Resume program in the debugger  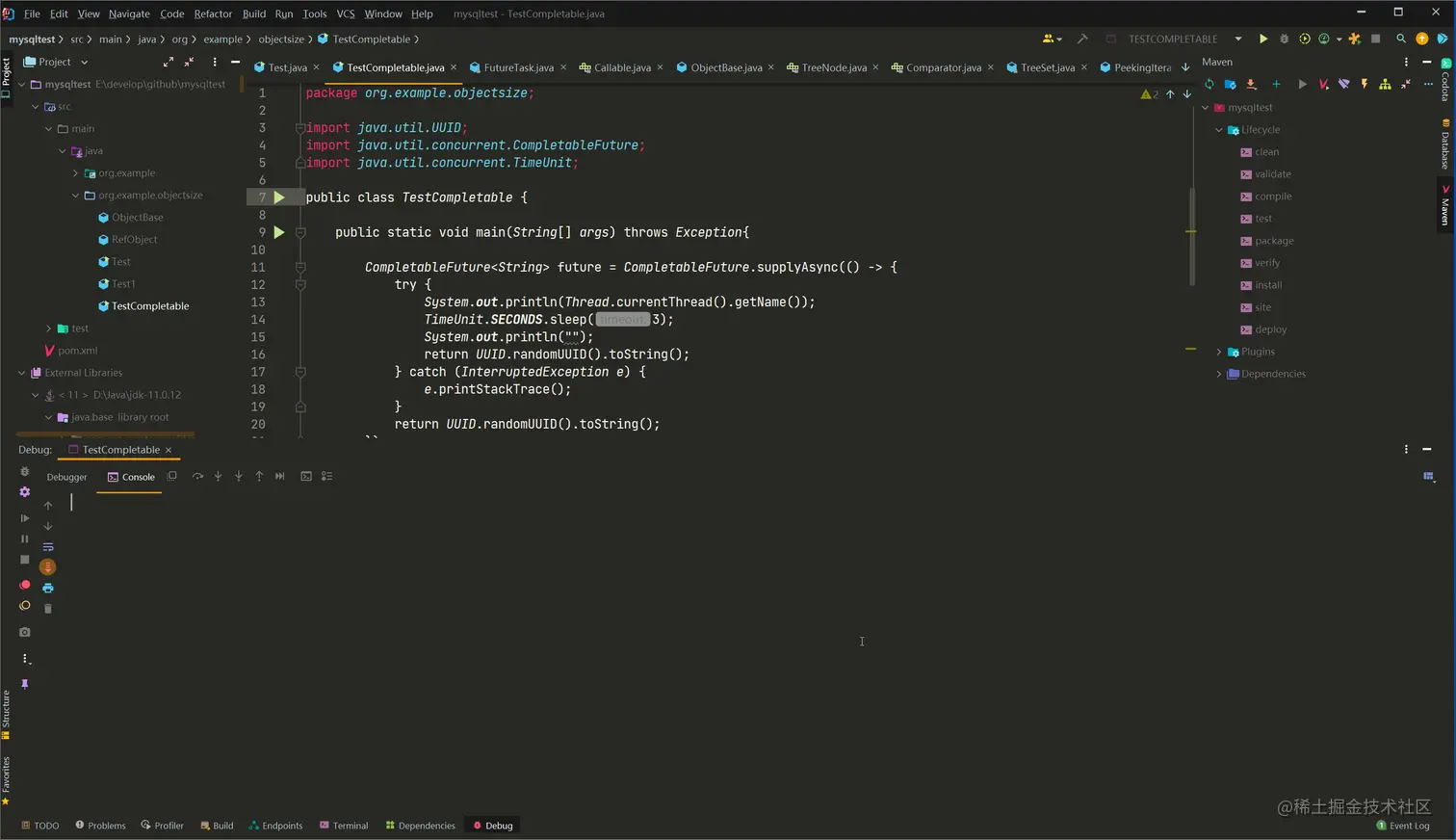pos(24,518)
